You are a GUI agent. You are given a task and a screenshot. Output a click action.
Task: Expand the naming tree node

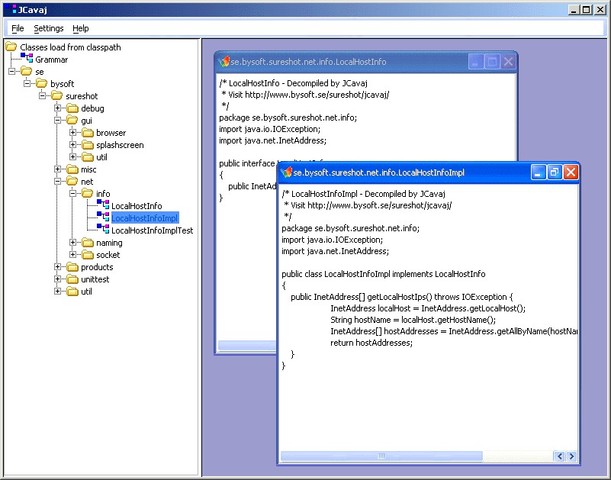pos(73,242)
